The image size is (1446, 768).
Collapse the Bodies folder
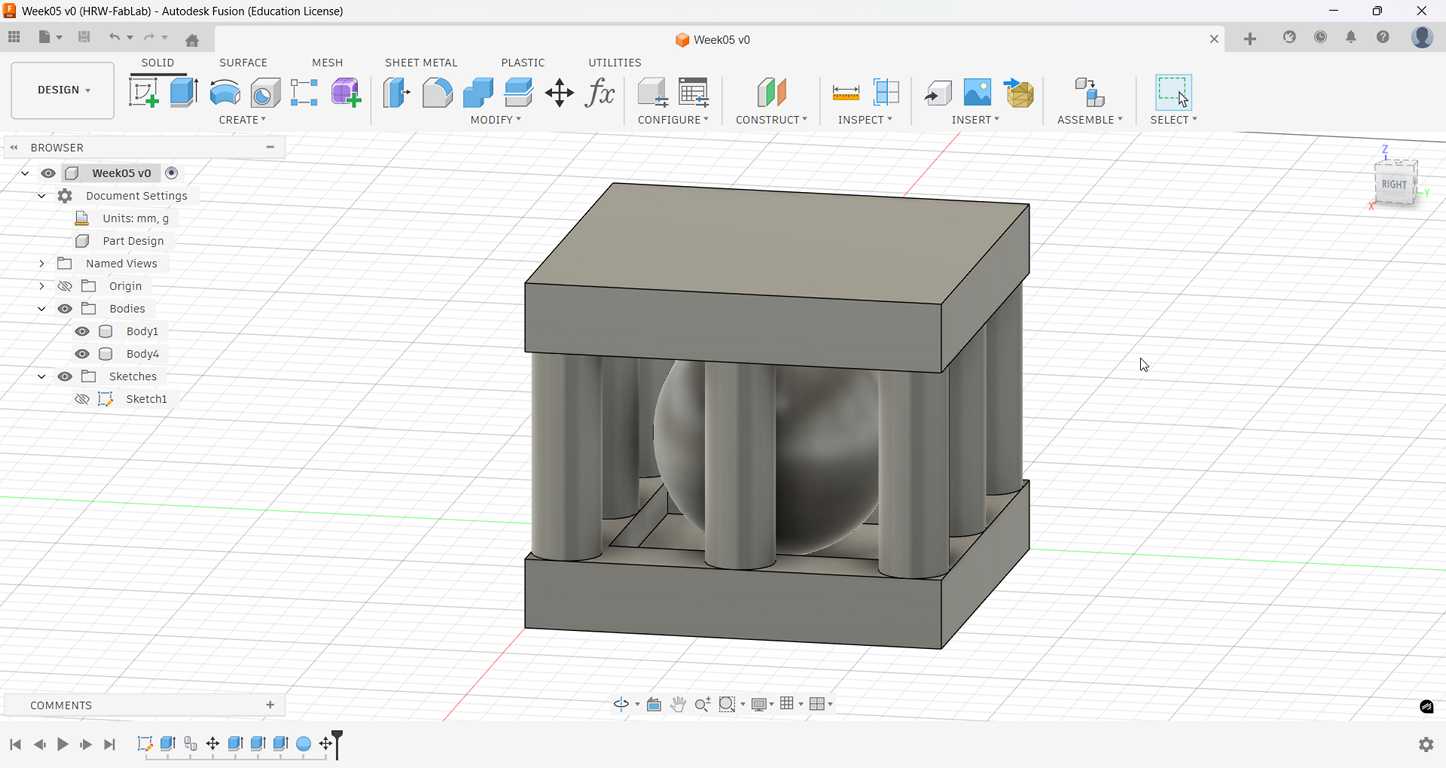pos(42,309)
